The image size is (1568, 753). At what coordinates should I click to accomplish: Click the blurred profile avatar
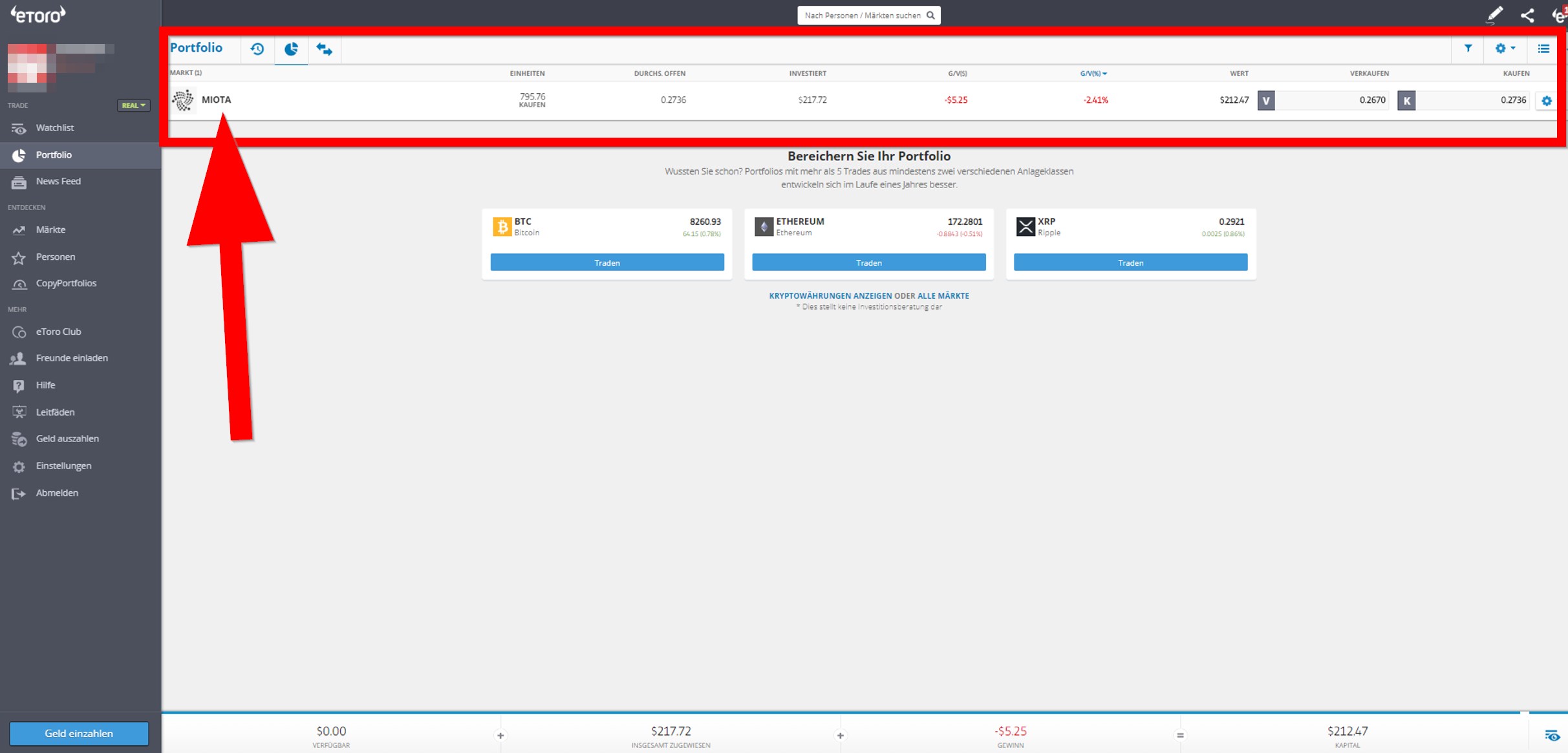31,68
